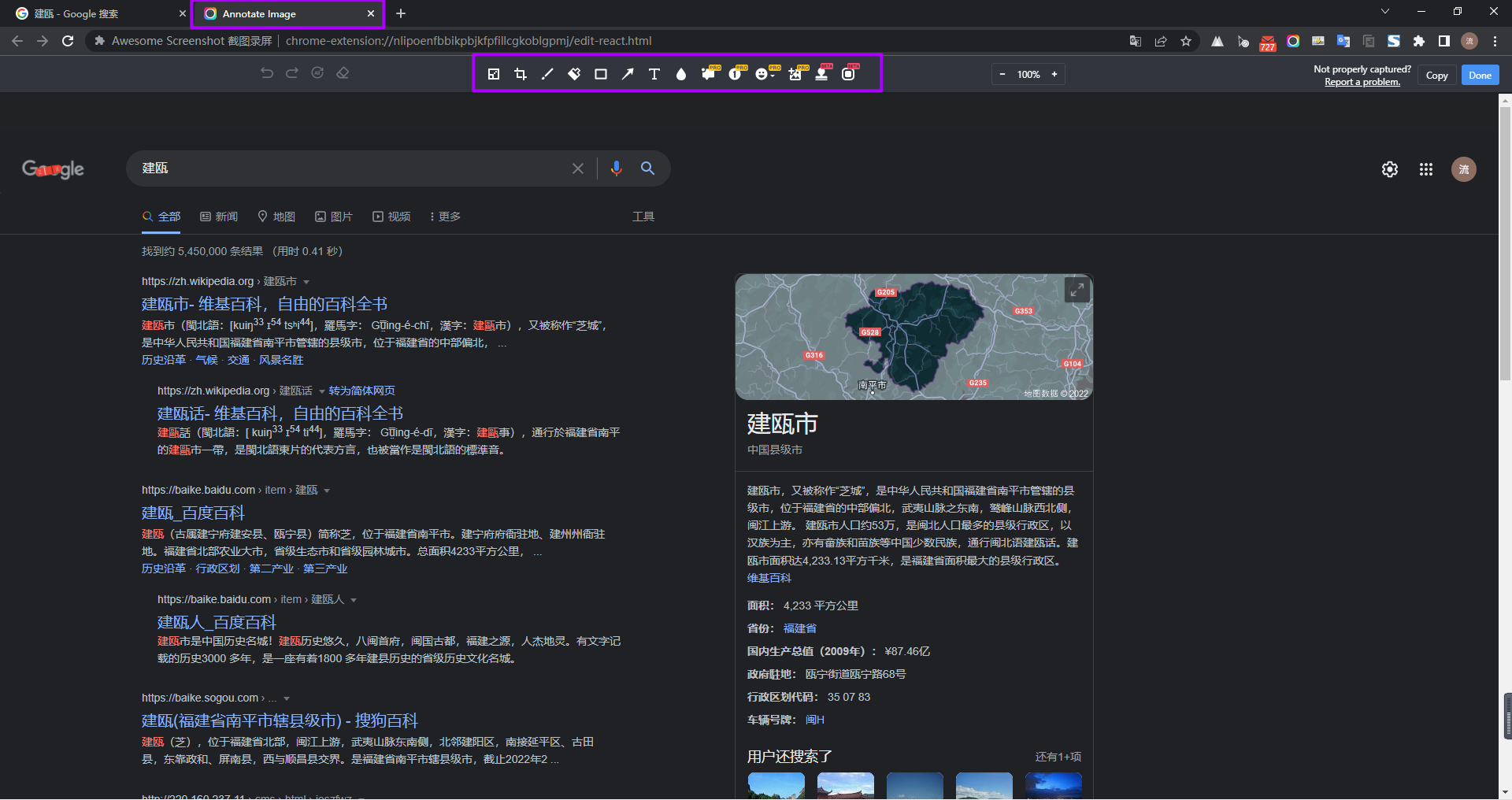This screenshot has height=800, width=1512.
Task: Click the Copy button
Action: click(x=1436, y=75)
